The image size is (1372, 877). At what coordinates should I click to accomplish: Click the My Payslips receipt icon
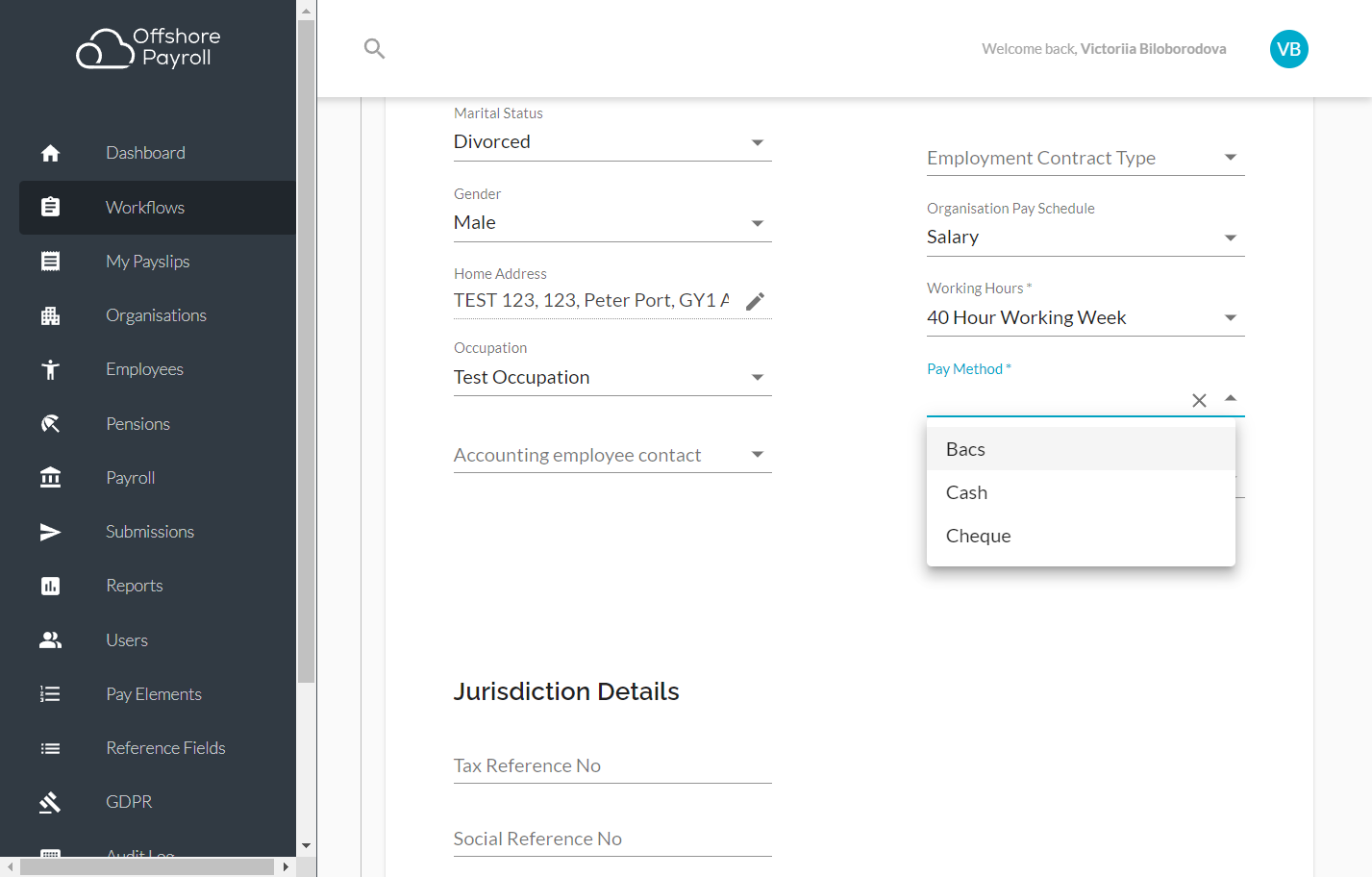51,262
